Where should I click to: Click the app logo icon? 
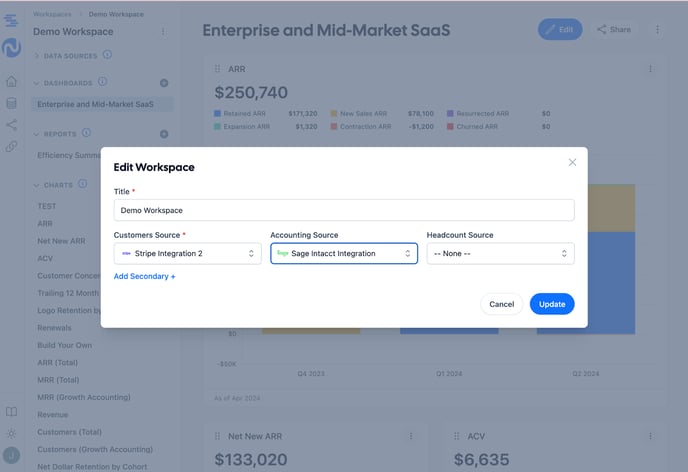coord(11,47)
